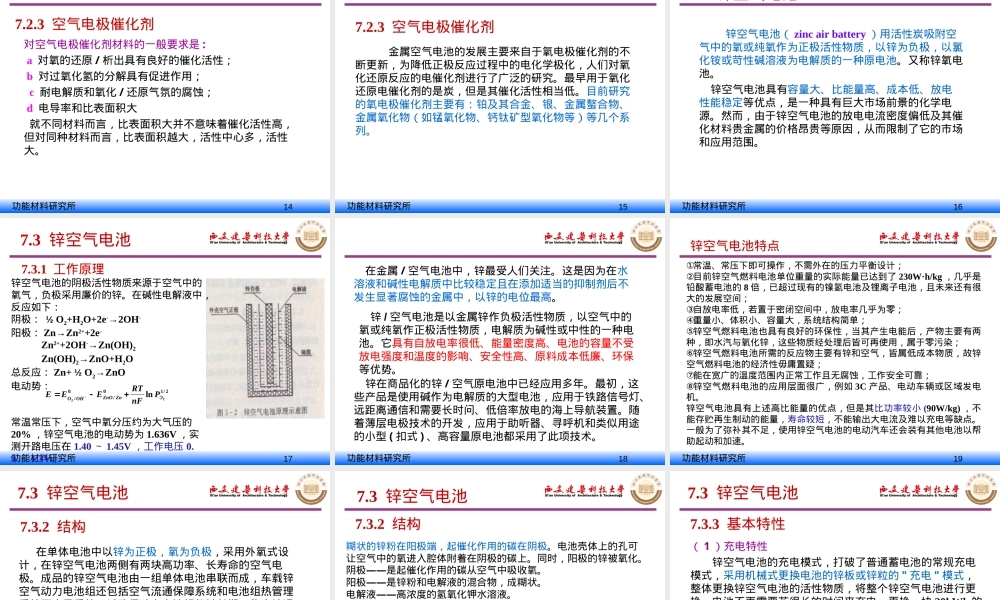Click the heading 7.2.3 空气电极催化剂 on slide 14
1000x600 pixels.
click(x=84, y=24)
